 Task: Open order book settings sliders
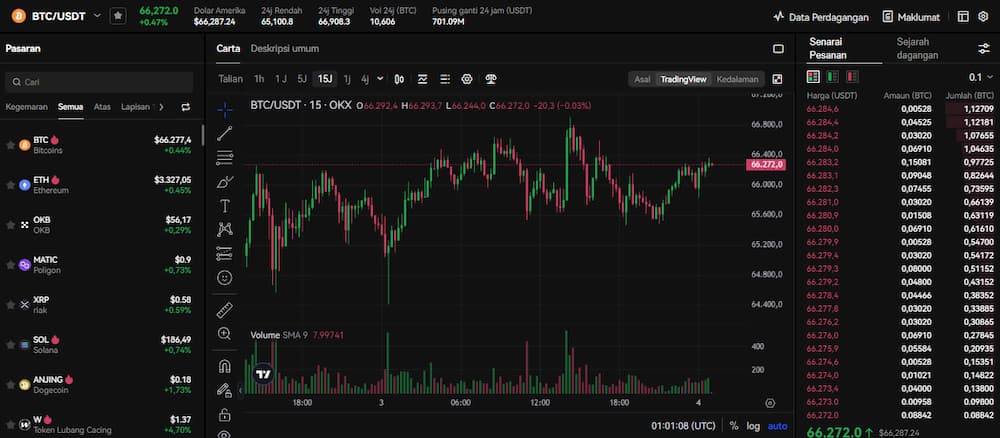983,48
